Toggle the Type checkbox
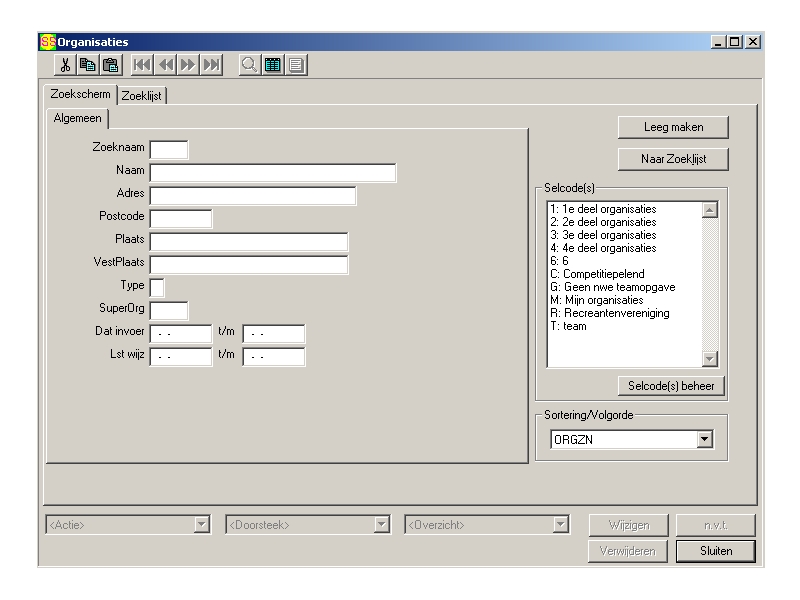The image size is (800, 600). pos(157,288)
